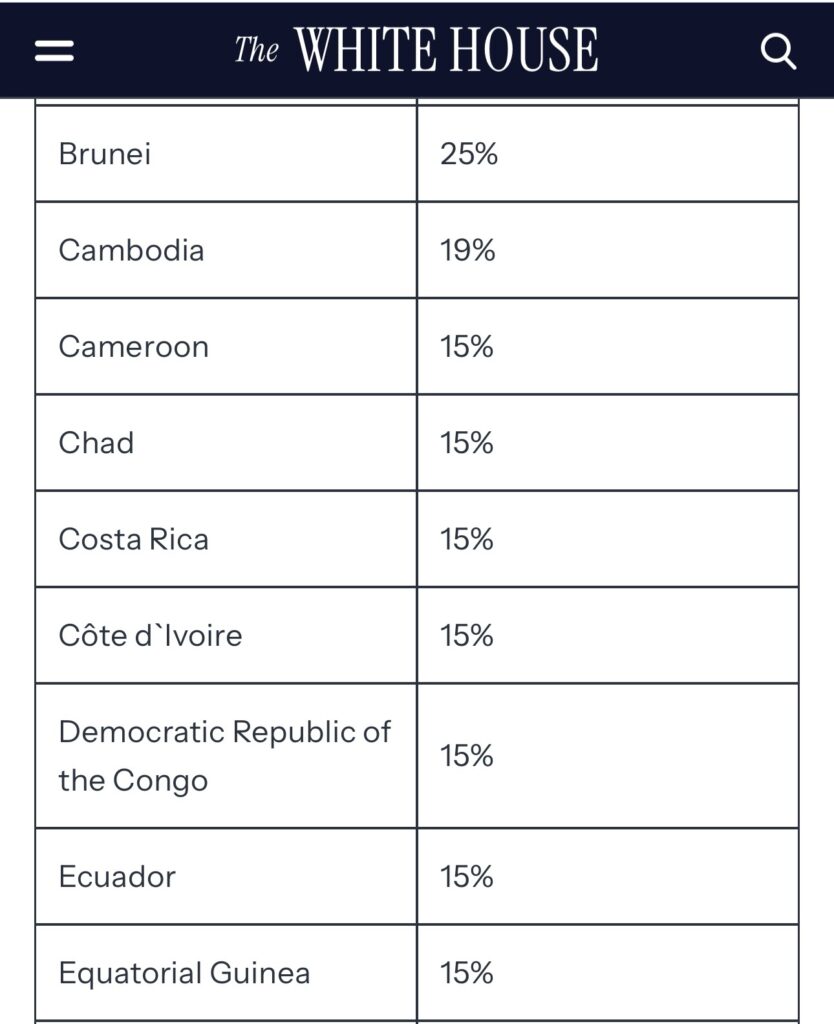Select the Côte d`Ivoire cell

tap(226, 635)
